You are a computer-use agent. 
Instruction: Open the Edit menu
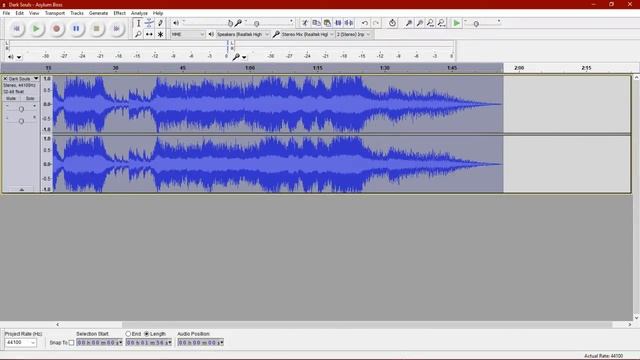(19, 13)
